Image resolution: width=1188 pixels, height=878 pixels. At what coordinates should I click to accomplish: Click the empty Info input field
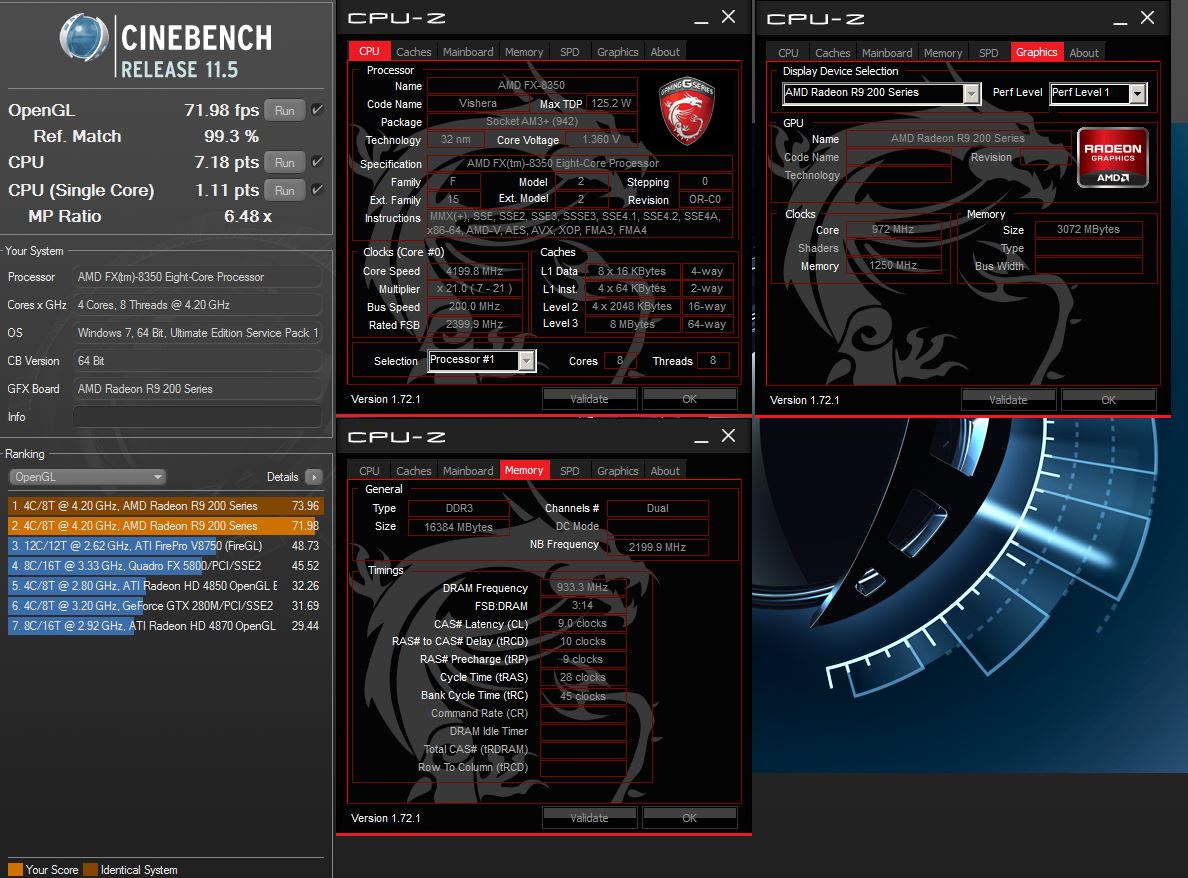[x=197, y=417]
